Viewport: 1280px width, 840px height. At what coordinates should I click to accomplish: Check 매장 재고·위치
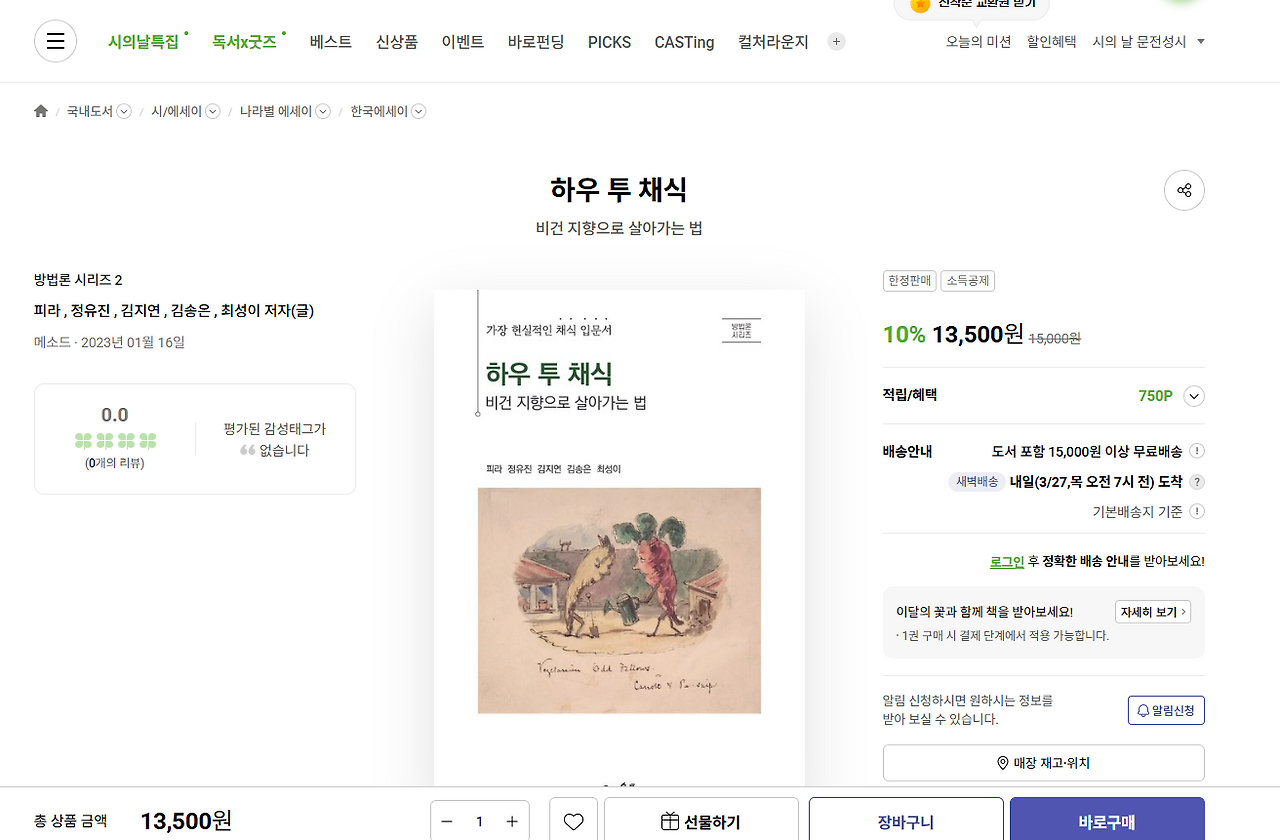[x=1044, y=763]
